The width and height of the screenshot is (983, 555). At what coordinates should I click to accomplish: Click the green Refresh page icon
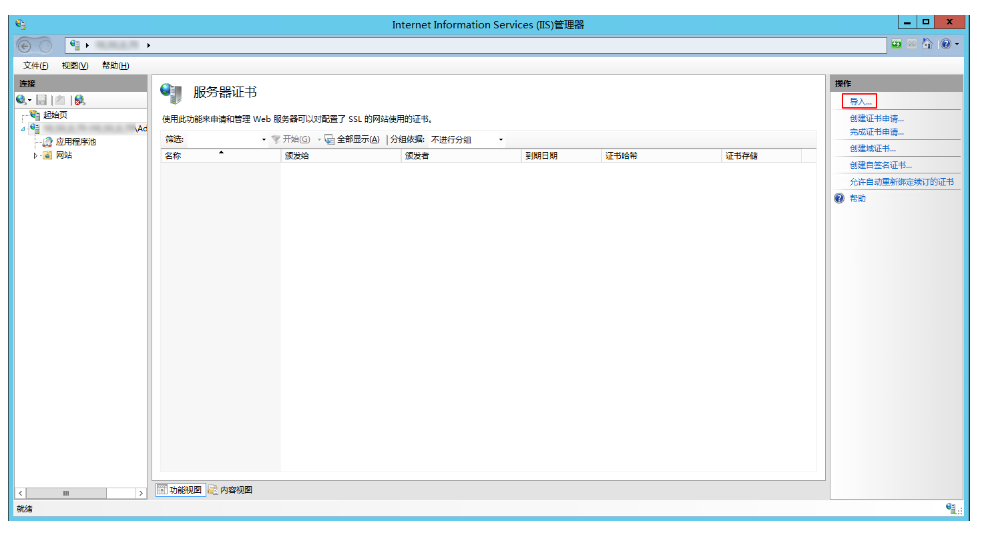click(897, 44)
